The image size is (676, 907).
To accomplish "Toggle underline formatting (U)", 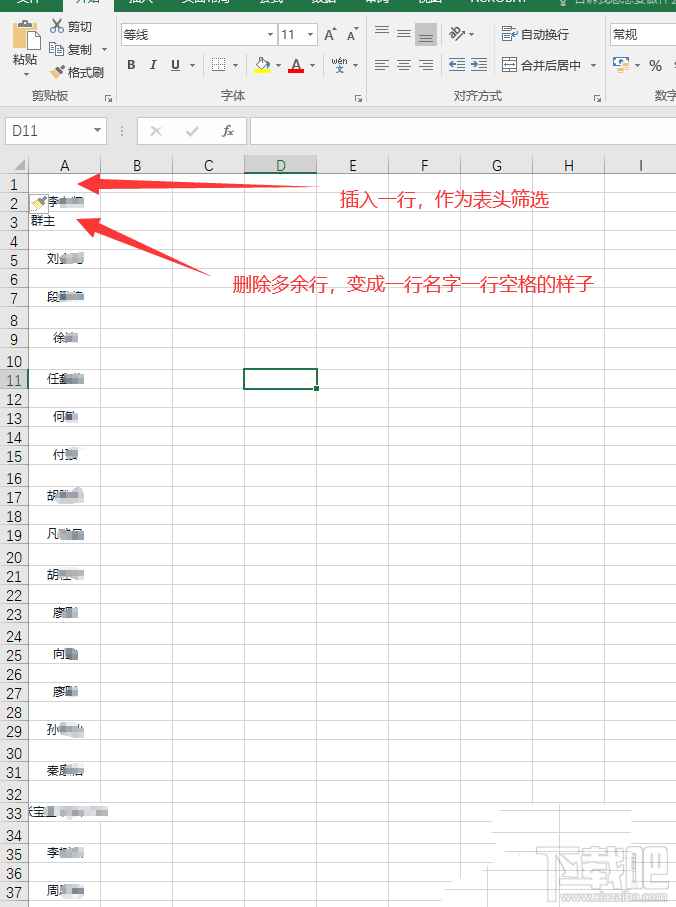I will [175, 65].
